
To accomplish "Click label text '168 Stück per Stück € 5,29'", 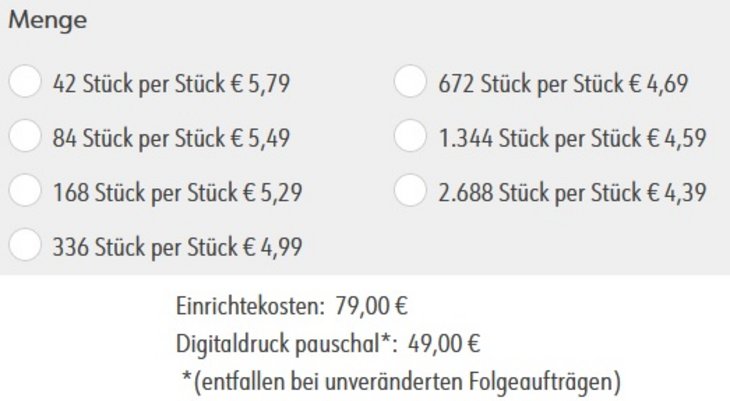I will pyautogui.click(x=177, y=193).
